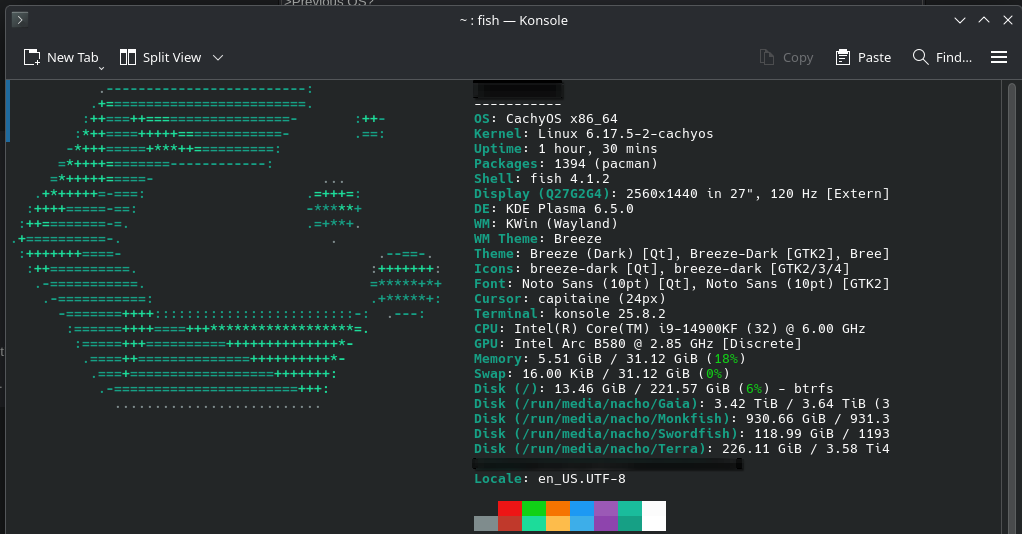Click the terminal prompt icon in title bar

[20, 20]
